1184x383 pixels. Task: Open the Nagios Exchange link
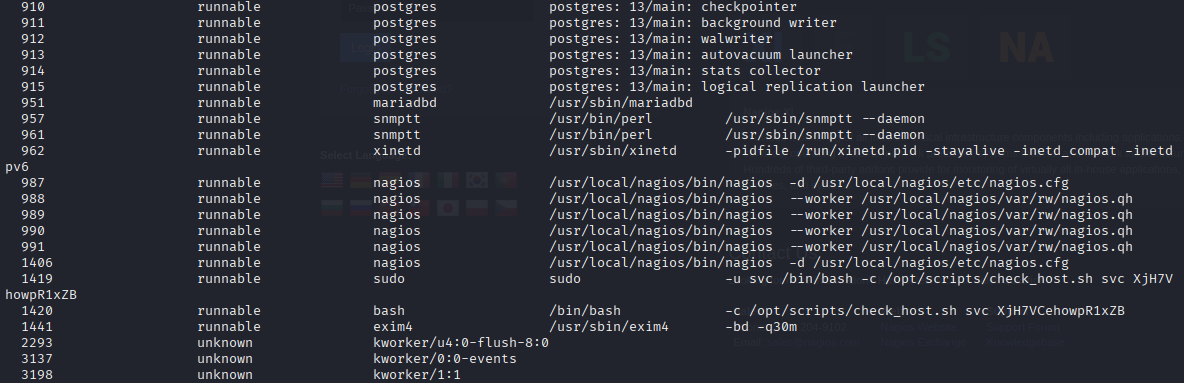coord(923,342)
